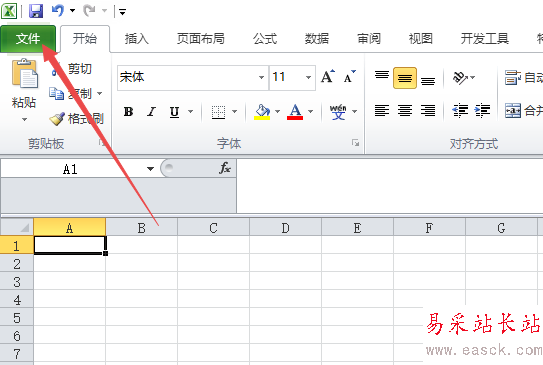Switch to the 开始 ribbon tab

[x=85, y=39]
